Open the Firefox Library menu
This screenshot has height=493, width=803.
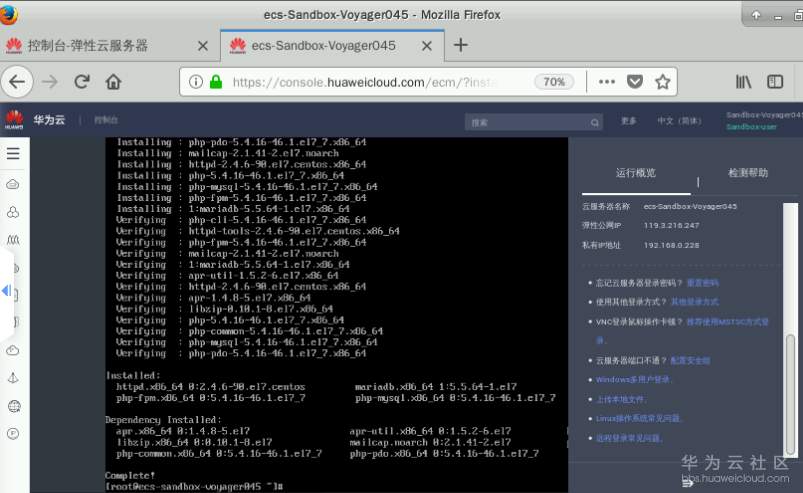(743, 82)
